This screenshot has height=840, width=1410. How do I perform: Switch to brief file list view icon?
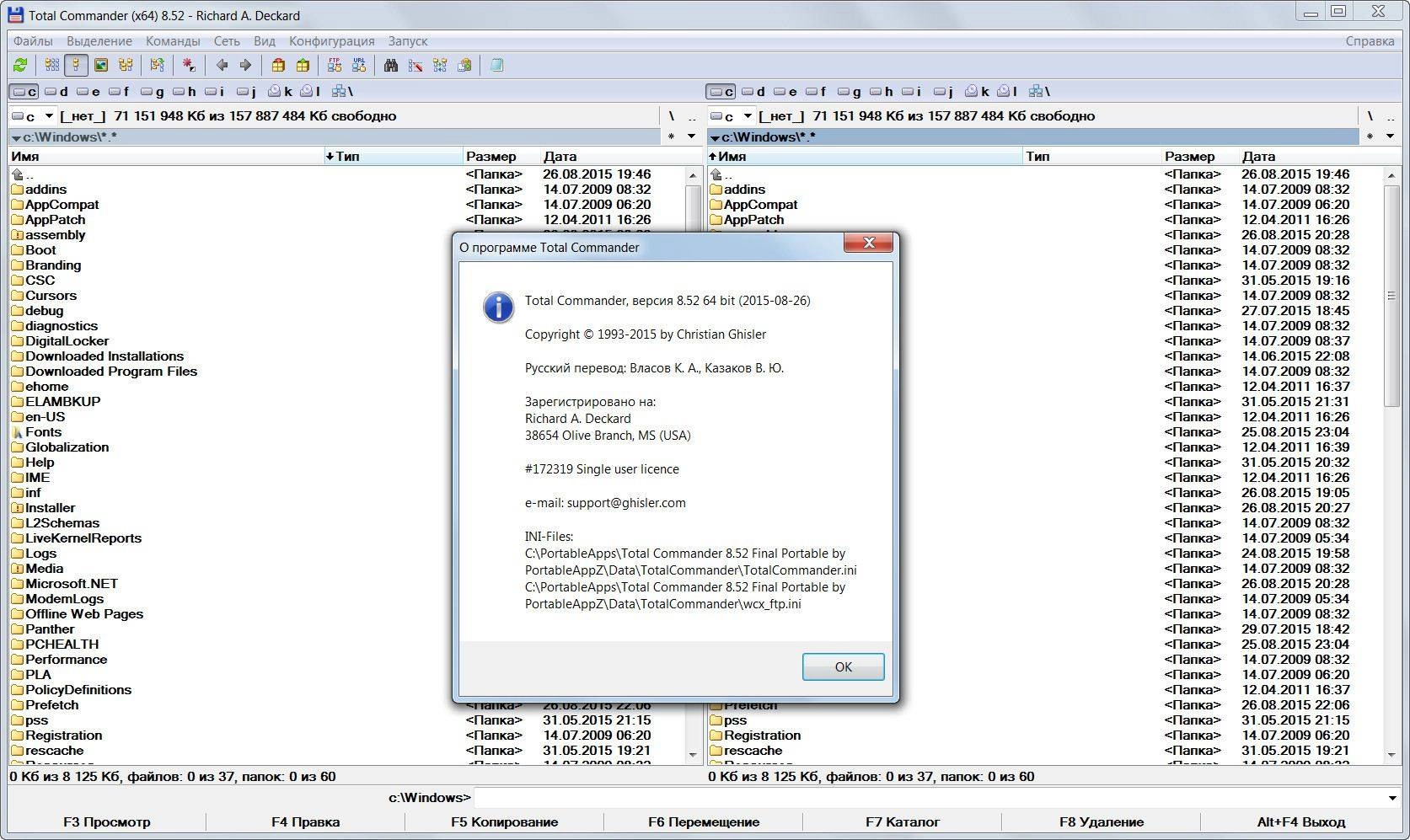(52, 65)
